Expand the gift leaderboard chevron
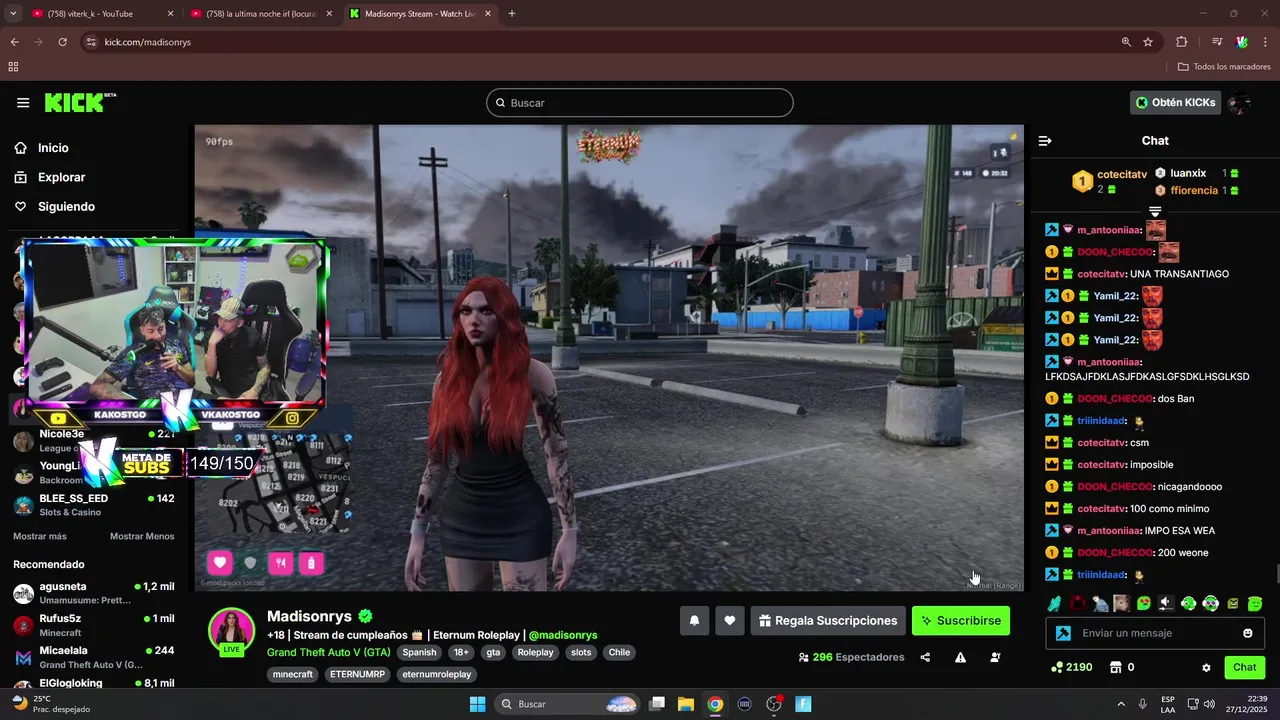Viewport: 1280px width, 720px height. [1155, 212]
